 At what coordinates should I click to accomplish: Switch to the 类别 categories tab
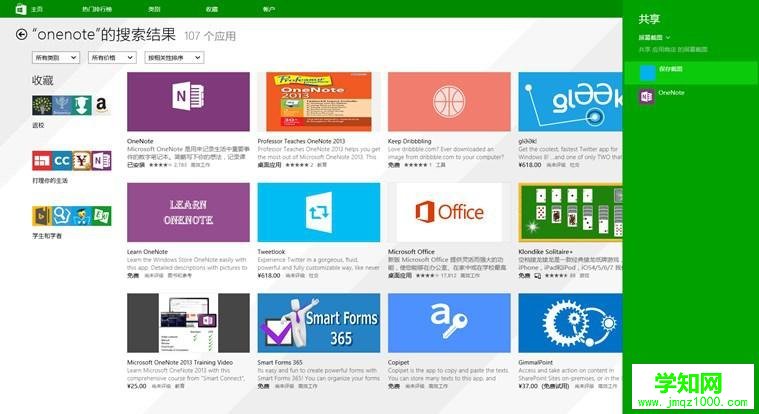pyautogui.click(x=154, y=9)
